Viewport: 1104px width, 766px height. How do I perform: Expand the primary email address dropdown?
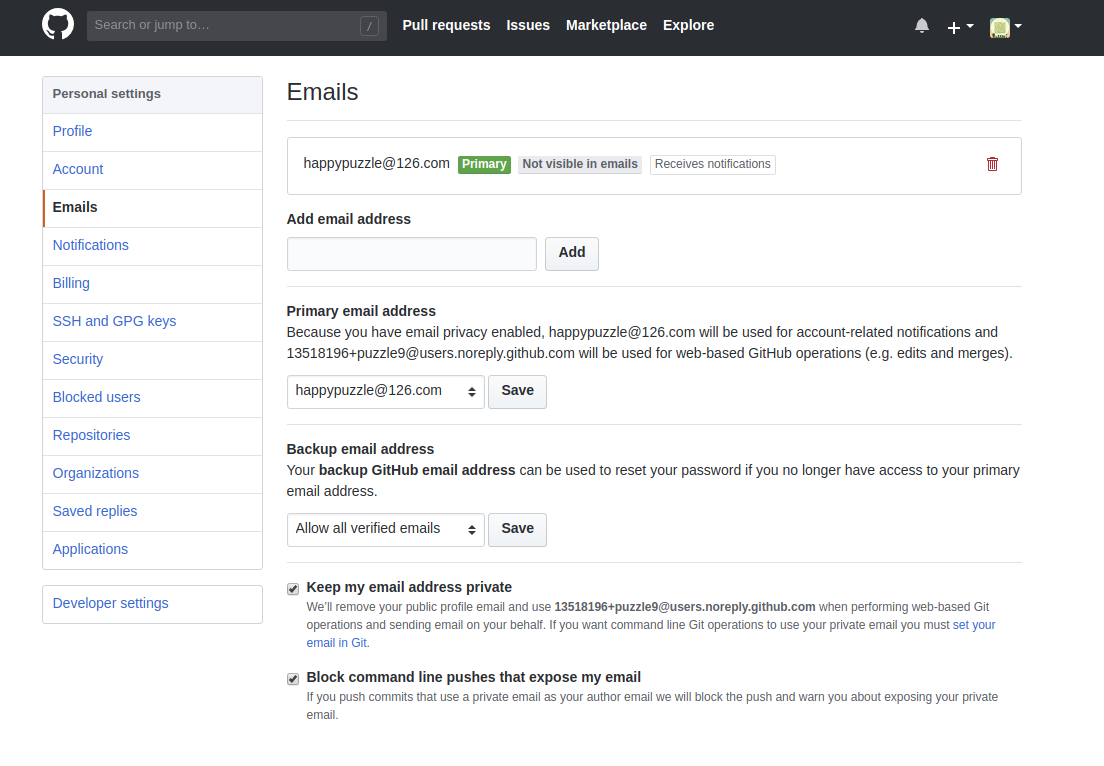(x=385, y=392)
